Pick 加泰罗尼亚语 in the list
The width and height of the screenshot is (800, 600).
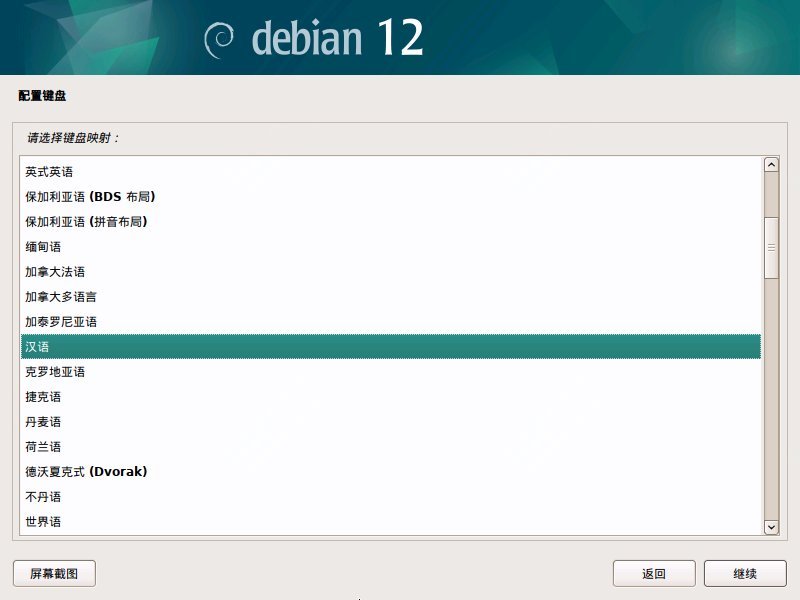(61, 322)
